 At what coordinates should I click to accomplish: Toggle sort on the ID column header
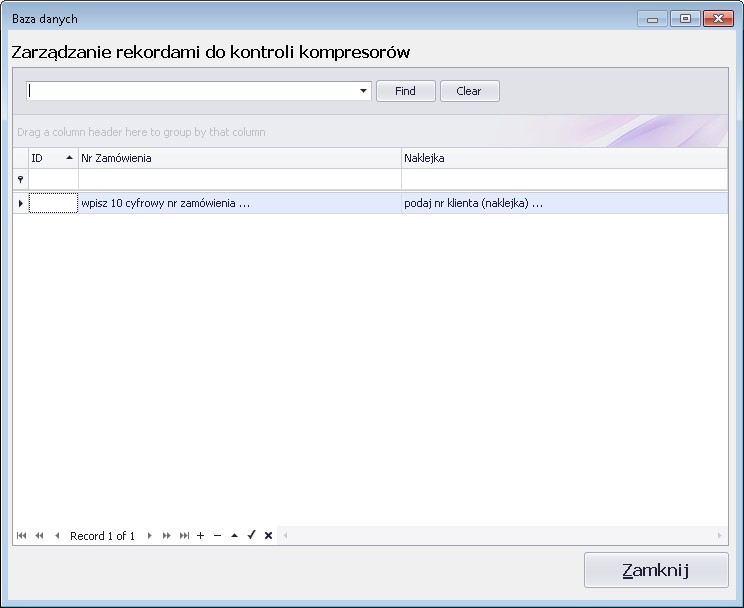[x=52, y=158]
